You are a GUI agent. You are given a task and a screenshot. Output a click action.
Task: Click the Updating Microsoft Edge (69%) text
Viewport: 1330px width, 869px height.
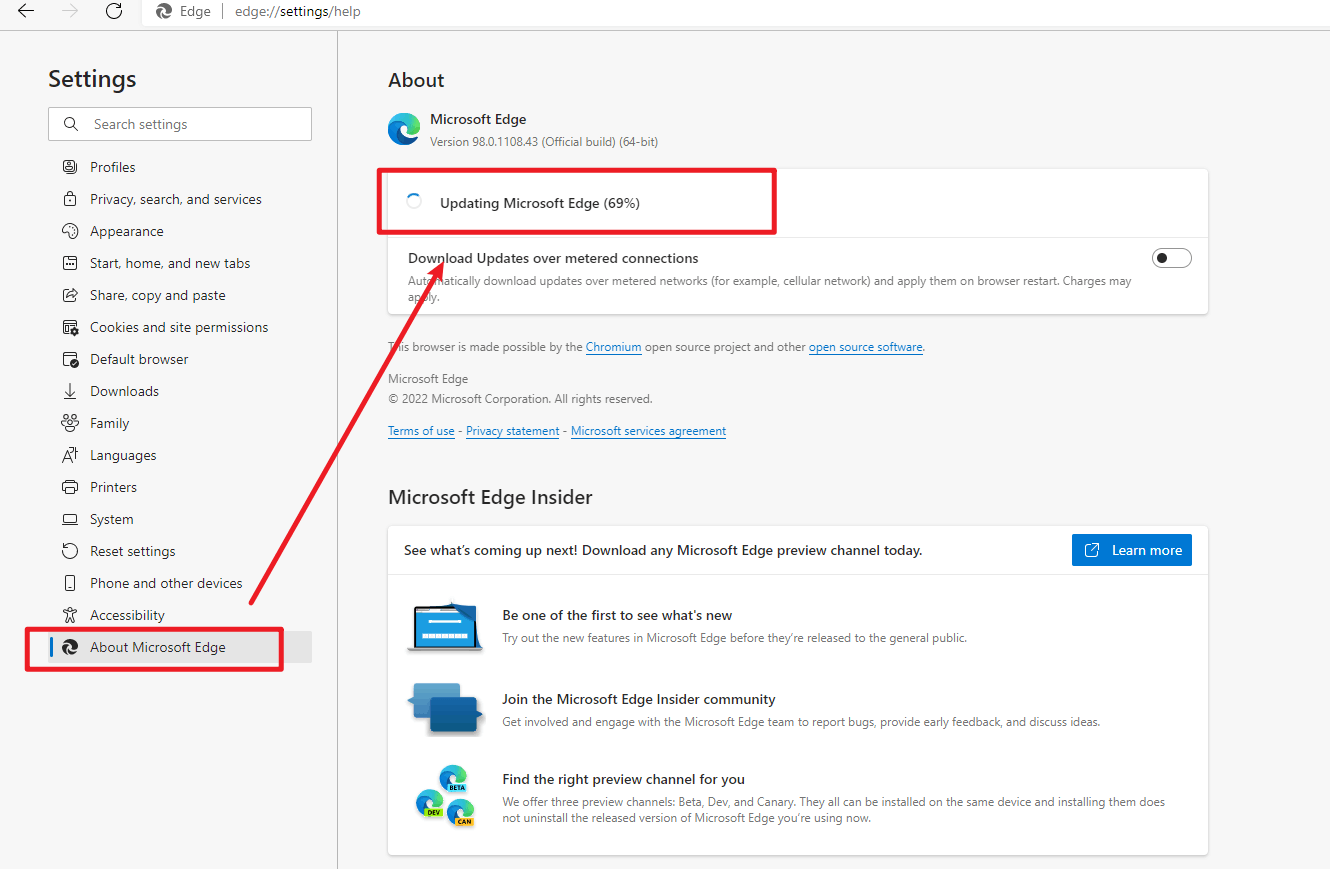point(540,203)
